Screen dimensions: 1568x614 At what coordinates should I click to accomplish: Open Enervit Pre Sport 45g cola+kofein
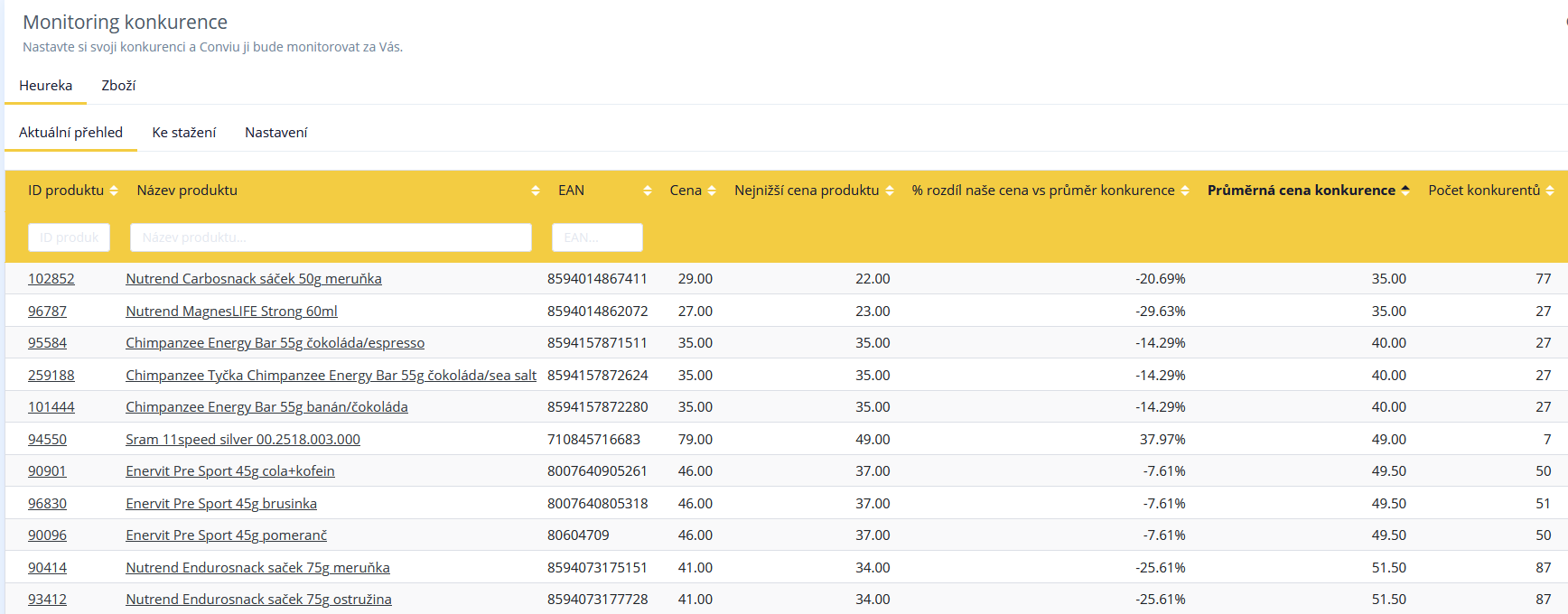pyautogui.click(x=230, y=471)
